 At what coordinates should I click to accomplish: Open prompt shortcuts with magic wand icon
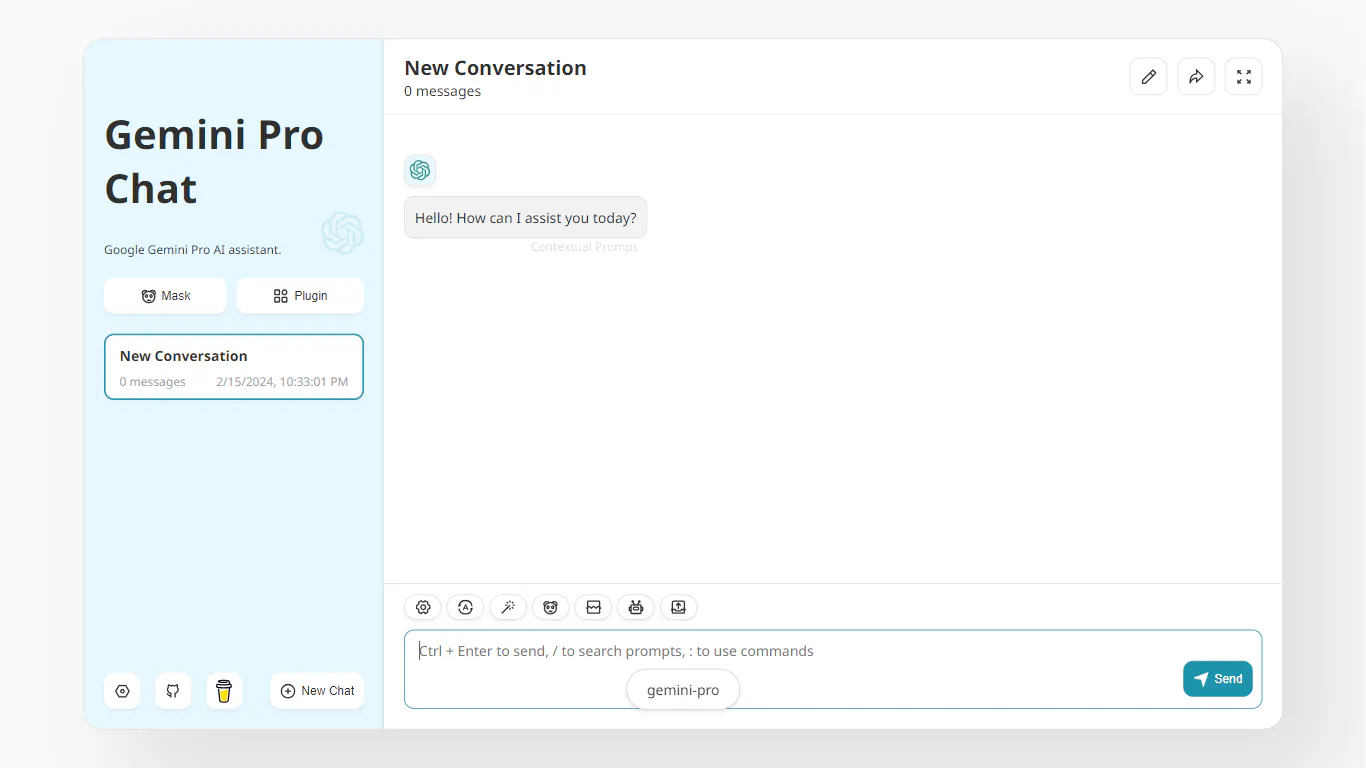pyautogui.click(x=508, y=607)
